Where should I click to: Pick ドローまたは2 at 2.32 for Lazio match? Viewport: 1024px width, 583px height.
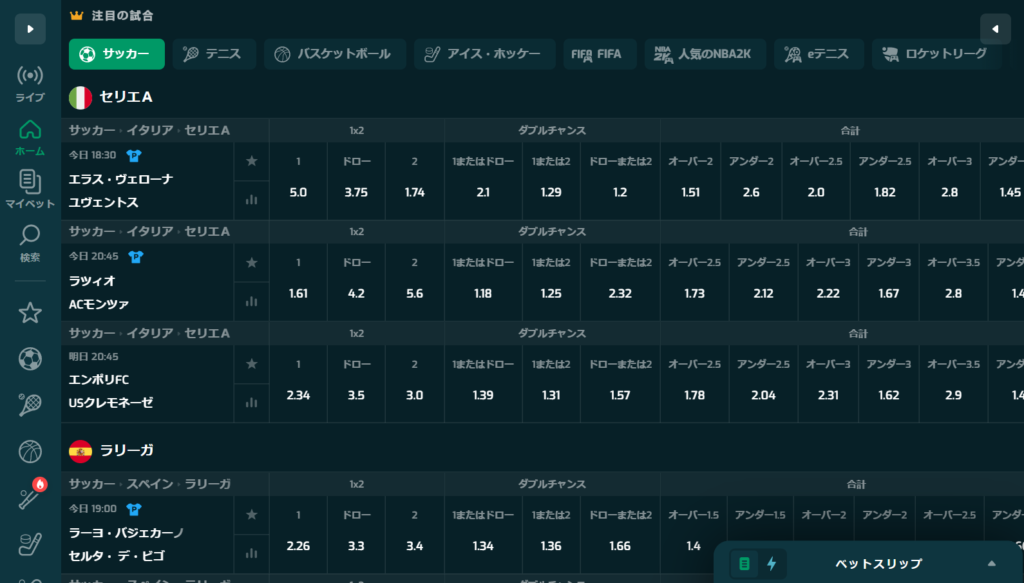tap(620, 282)
